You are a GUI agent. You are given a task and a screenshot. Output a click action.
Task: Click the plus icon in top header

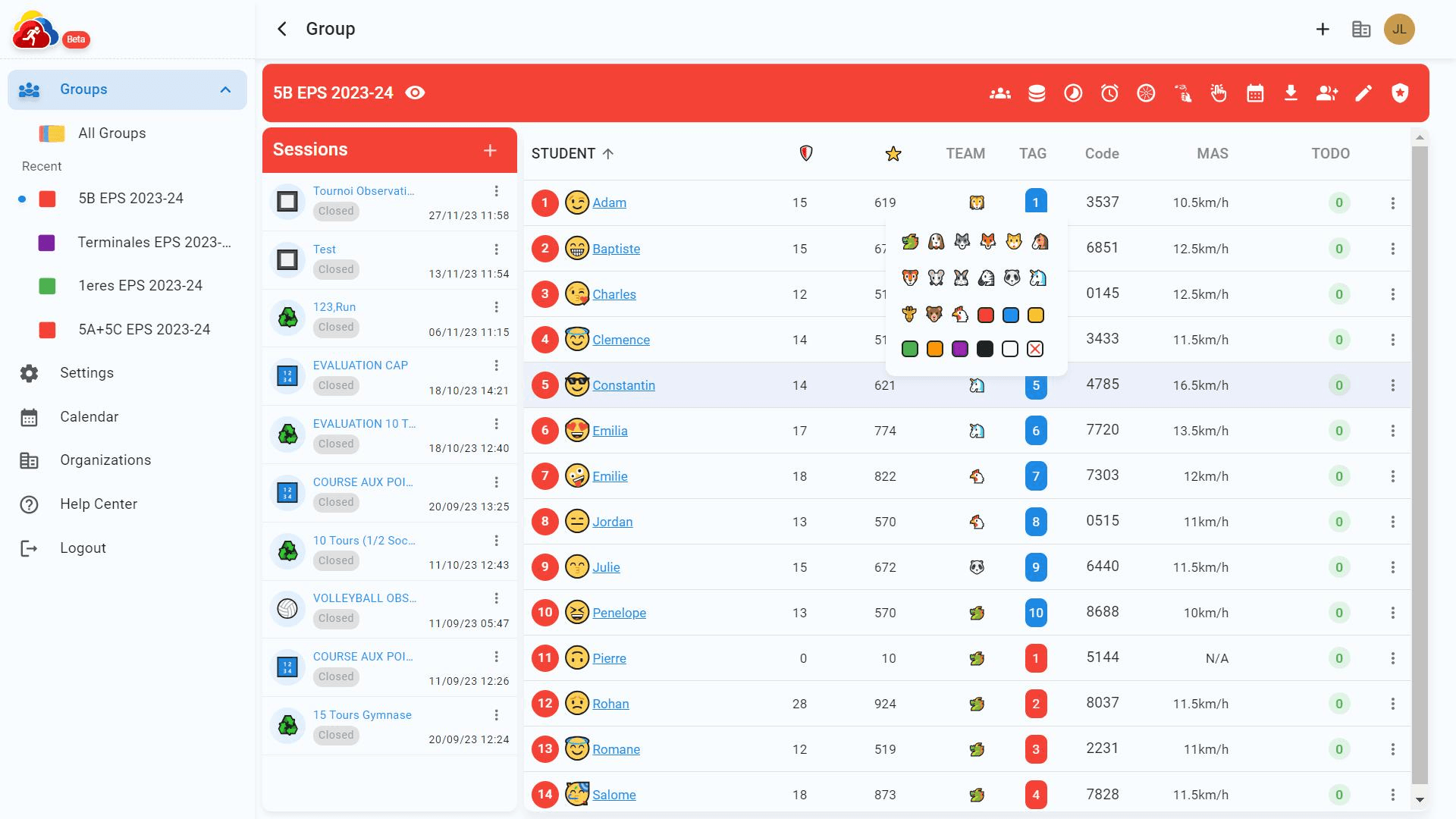pos(1323,29)
